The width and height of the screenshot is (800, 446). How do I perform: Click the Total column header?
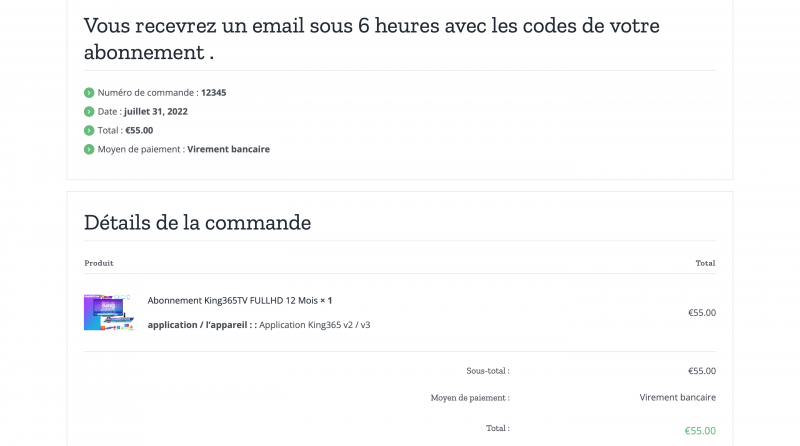pos(705,263)
